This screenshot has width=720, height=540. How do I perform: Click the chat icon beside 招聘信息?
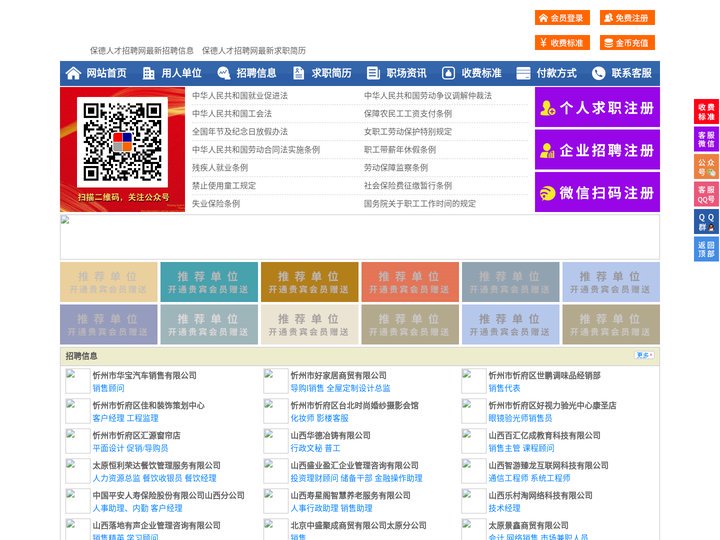(x=224, y=73)
